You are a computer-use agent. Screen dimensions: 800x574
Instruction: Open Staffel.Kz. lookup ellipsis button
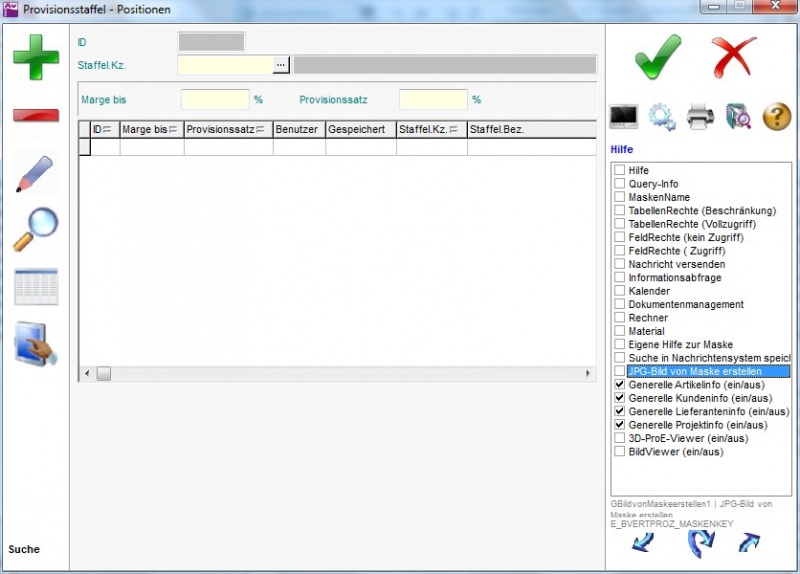[281, 65]
